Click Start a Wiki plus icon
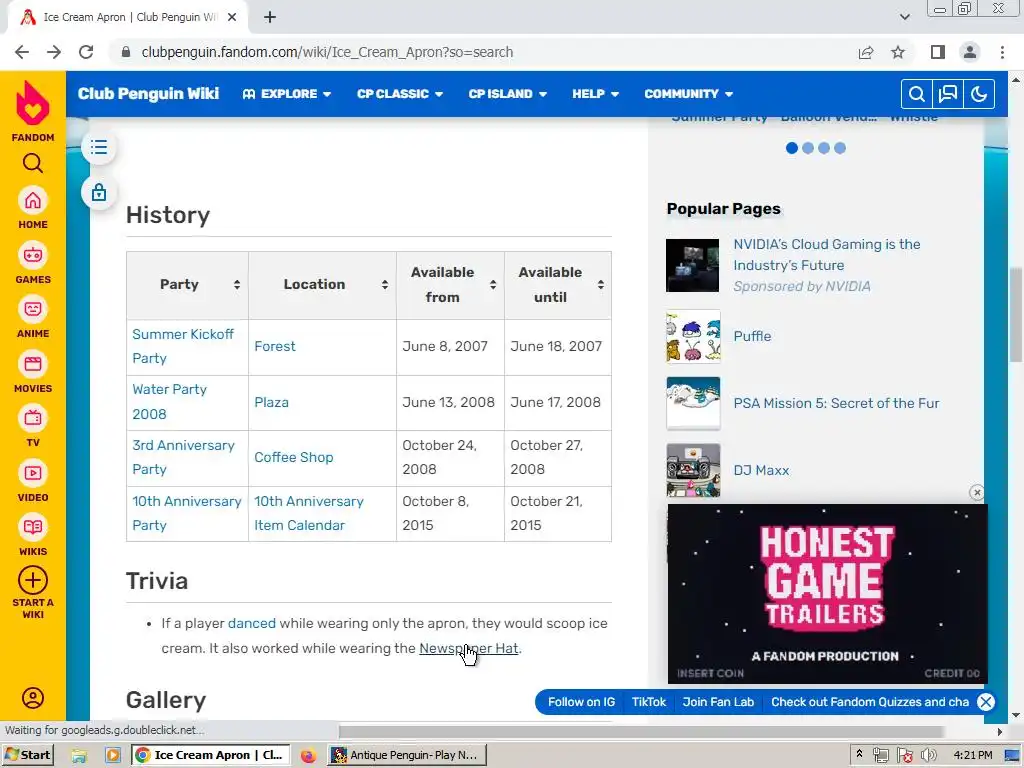This screenshot has height=768, width=1024. pos(33,581)
